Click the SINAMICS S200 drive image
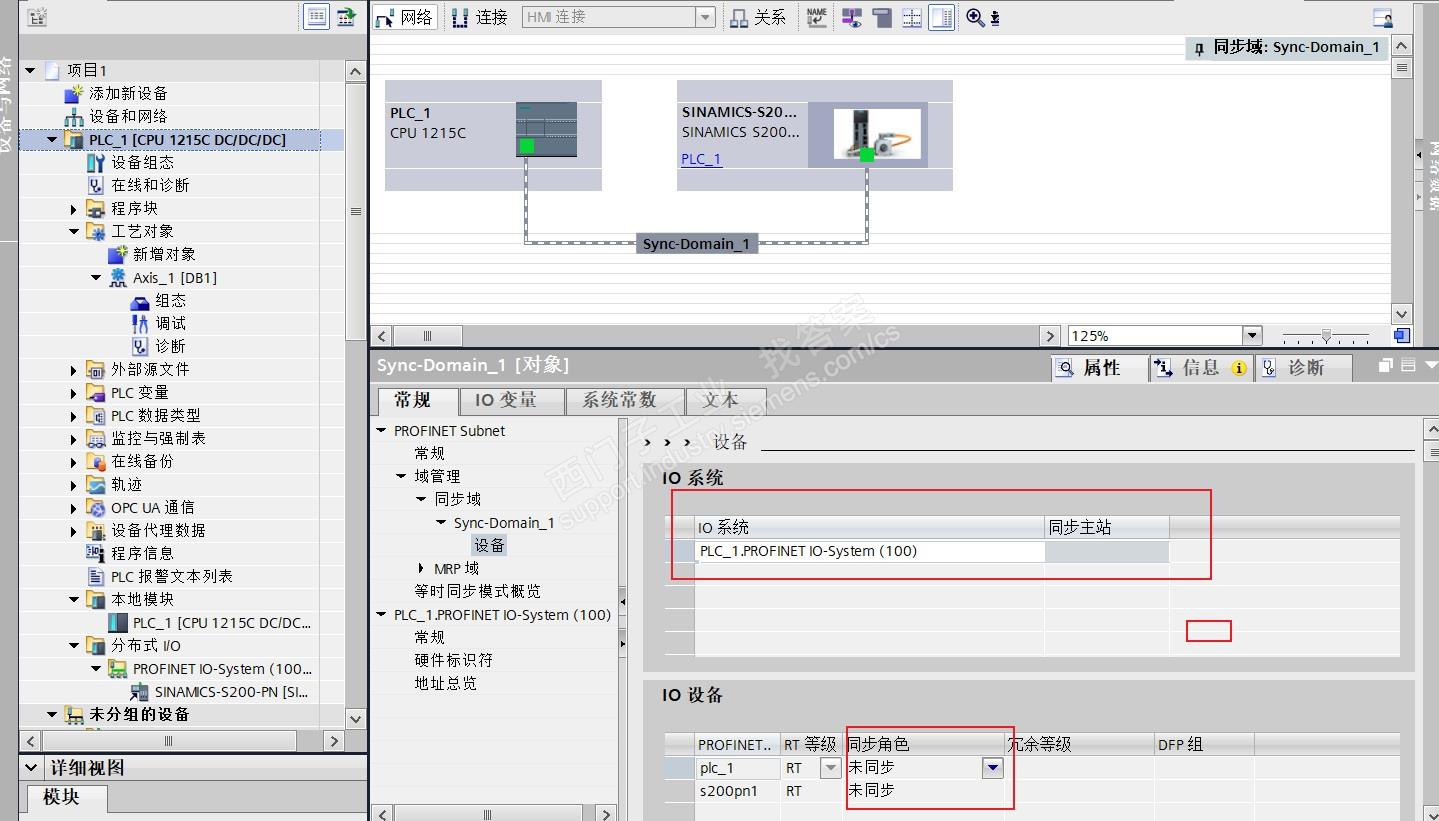The image size is (1439, 821). [x=877, y=133]
